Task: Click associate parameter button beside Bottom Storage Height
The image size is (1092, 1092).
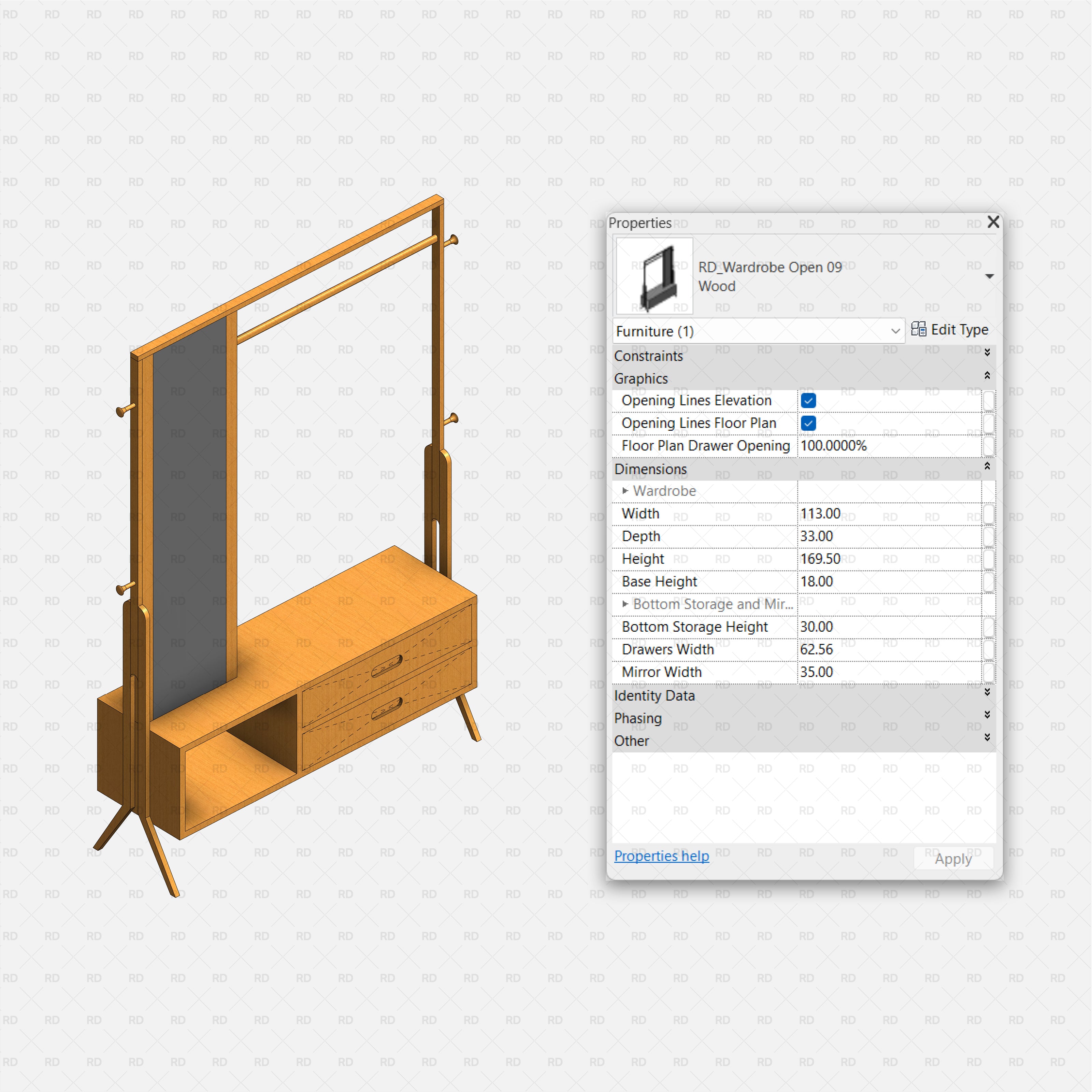Action: (x=988, y=626)
